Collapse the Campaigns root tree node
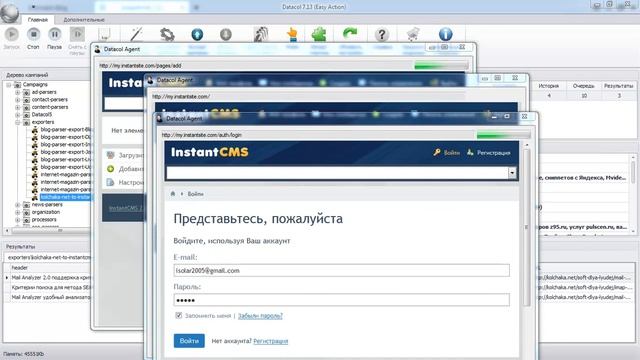This screenshot has width=640, height=360. [9, 84]
